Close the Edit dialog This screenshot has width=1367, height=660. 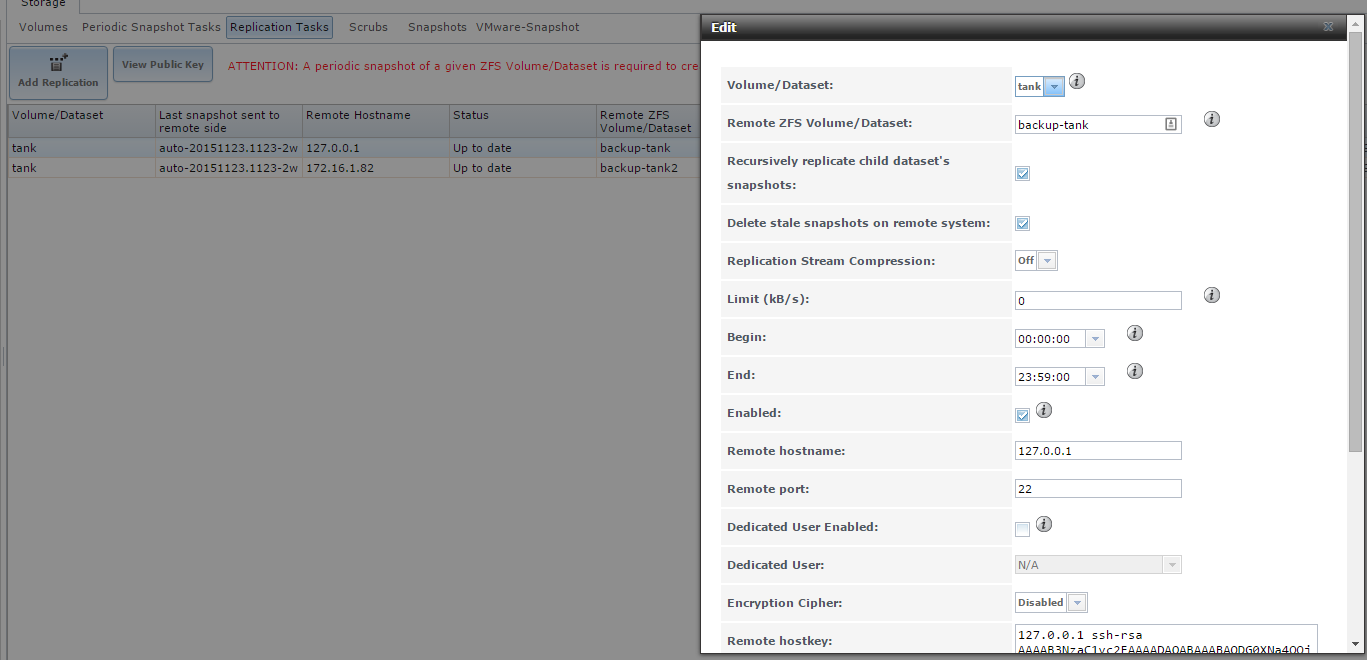1328,27
